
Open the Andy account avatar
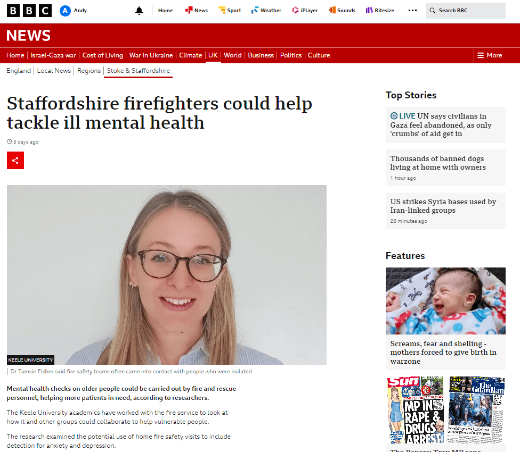[x=65, y=11]
